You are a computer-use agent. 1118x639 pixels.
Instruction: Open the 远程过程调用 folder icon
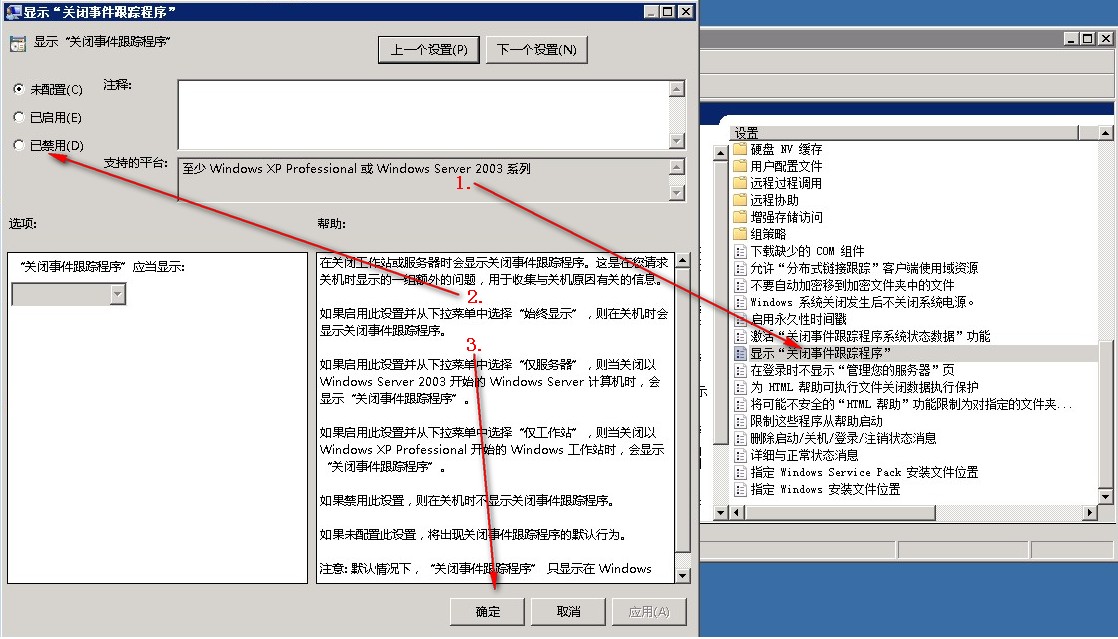[x=740, y=183]
